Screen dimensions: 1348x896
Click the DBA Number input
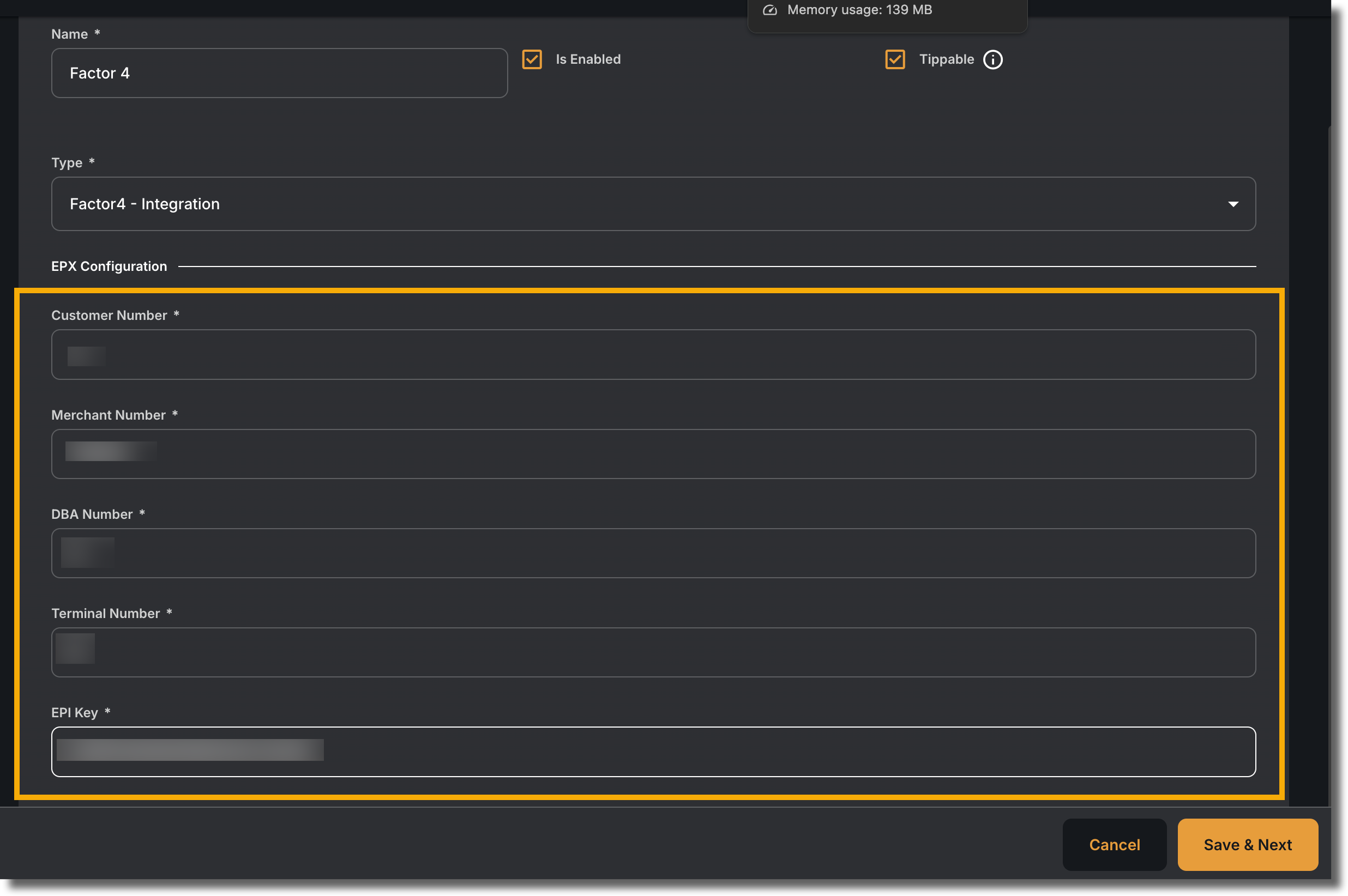coord(653,553)
